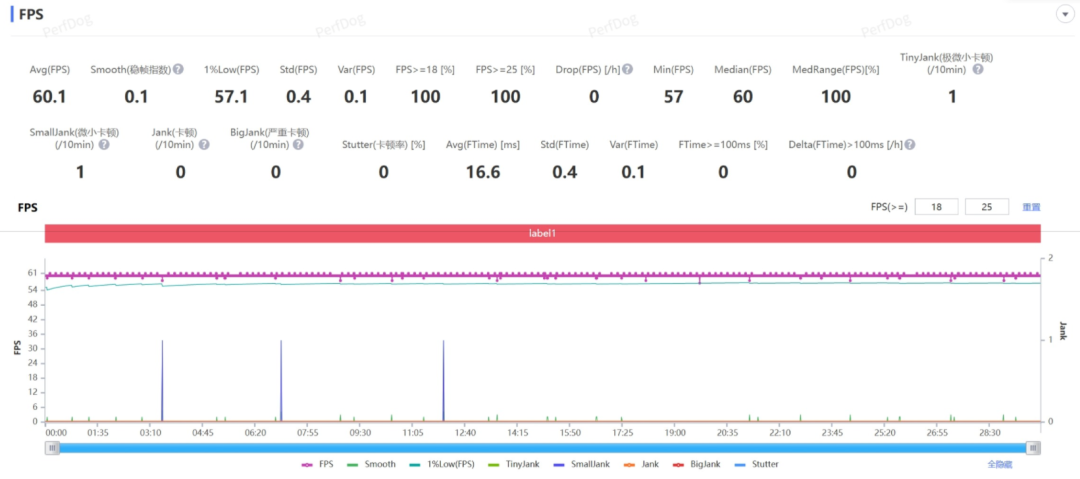Toggle 1%Low(FPS) series in the legend
Screen dimensions: 1080x479
(442, 465)
